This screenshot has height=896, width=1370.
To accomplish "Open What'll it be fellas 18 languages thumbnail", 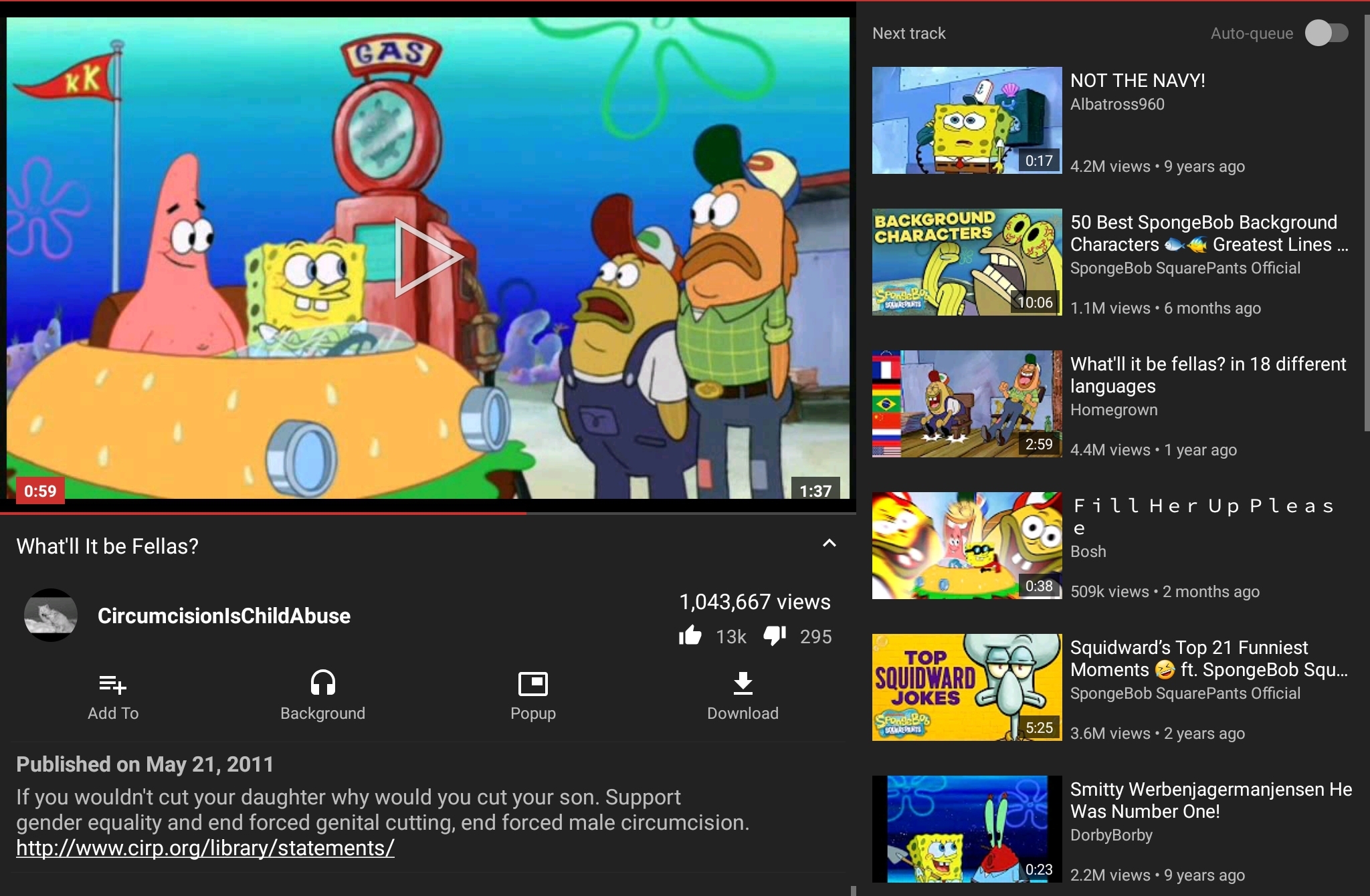I will [x=967, y=404].
